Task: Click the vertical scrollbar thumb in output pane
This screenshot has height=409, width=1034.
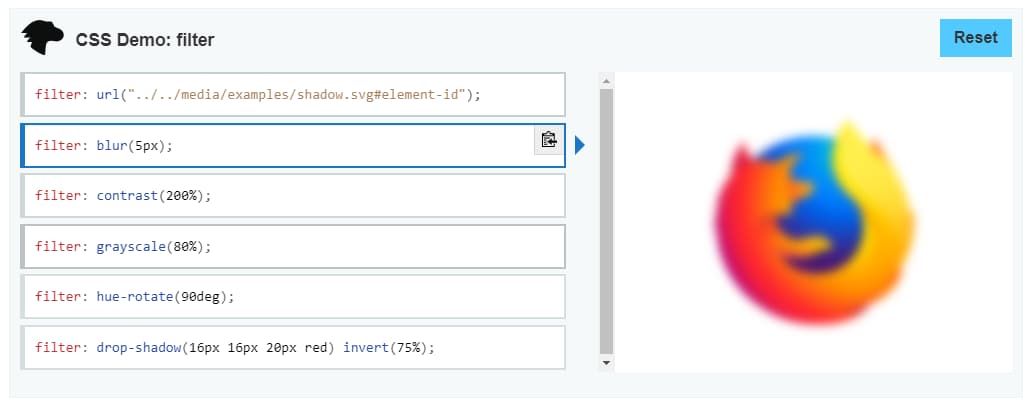Action: (x=606, y=222)
